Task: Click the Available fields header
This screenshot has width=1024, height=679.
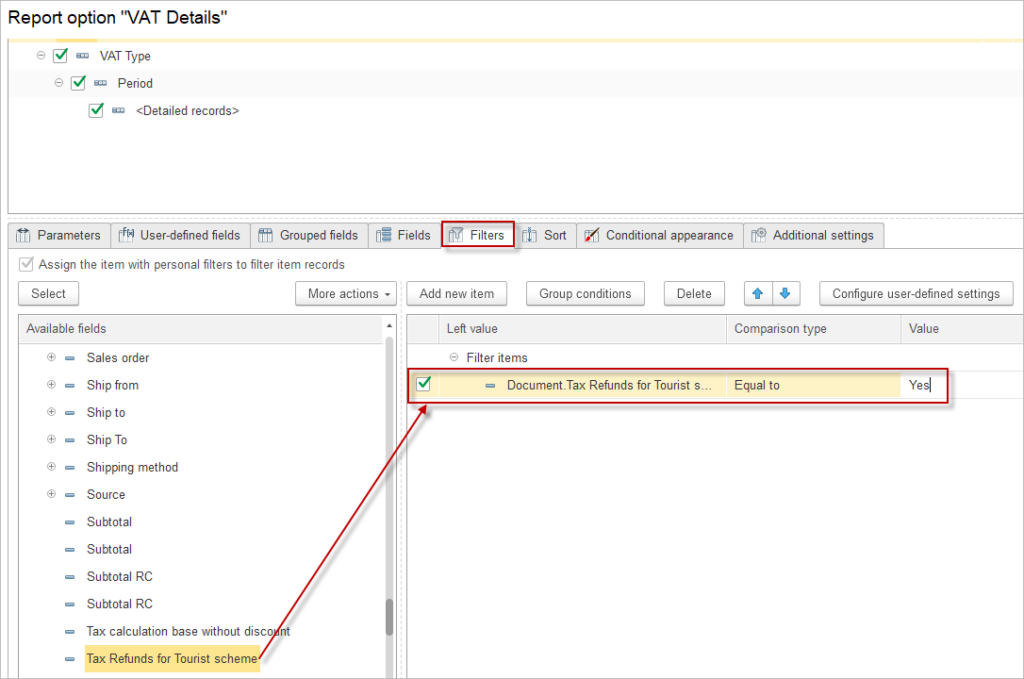Action: click(201, 329)
